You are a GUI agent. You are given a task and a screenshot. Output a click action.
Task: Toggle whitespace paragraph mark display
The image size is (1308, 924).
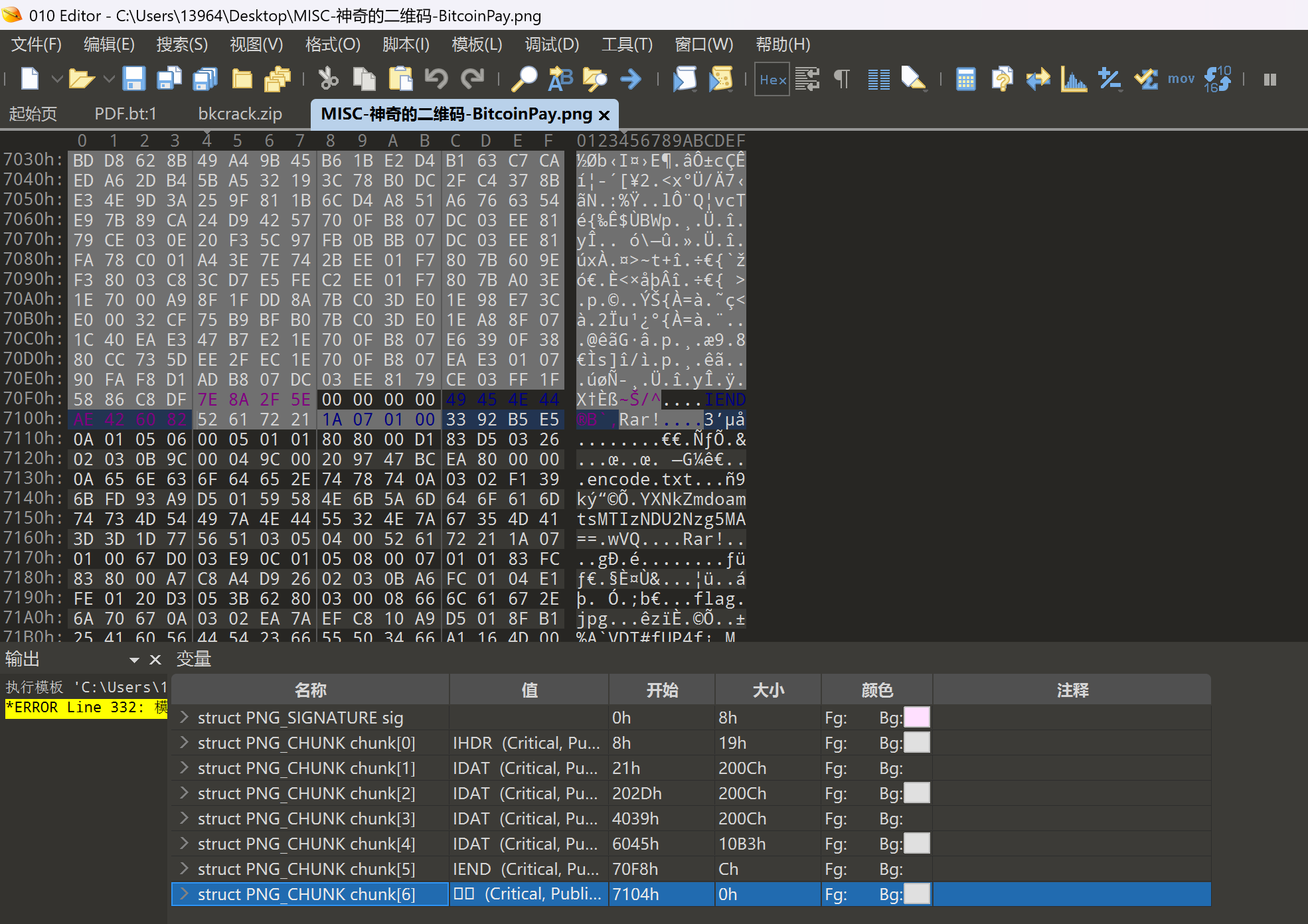[841, 79]
